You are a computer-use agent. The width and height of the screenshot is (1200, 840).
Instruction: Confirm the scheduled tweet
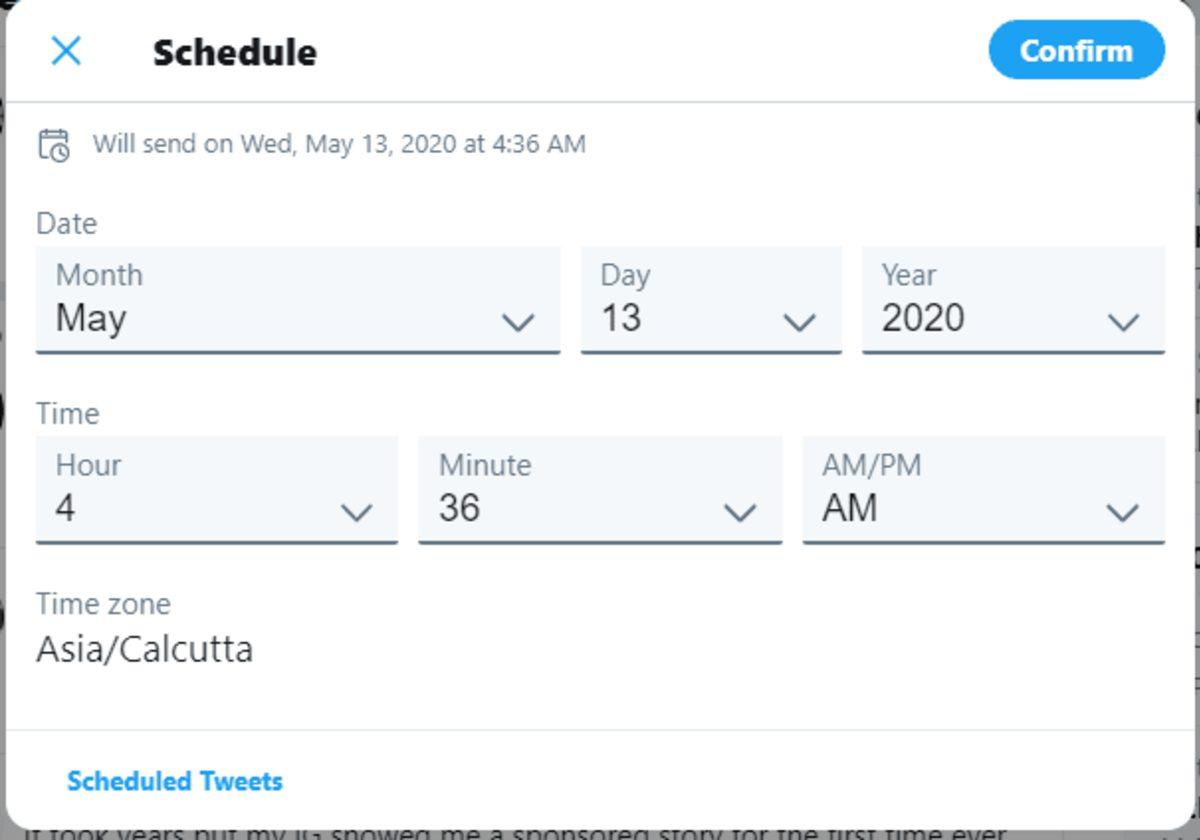point(1075,51)
